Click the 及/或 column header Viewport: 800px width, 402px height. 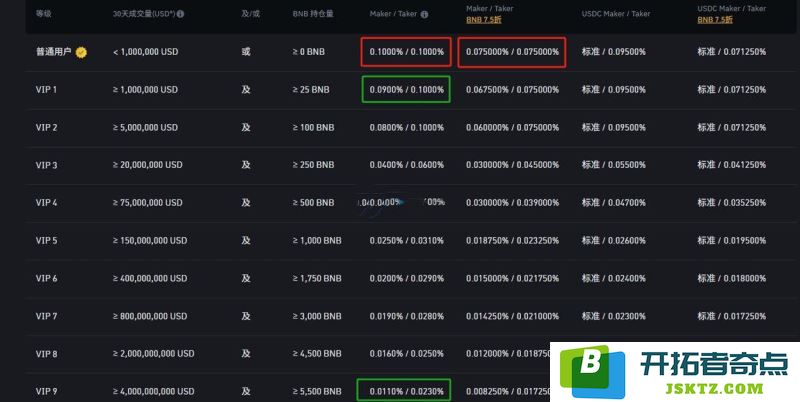click(x=251, y=14)
